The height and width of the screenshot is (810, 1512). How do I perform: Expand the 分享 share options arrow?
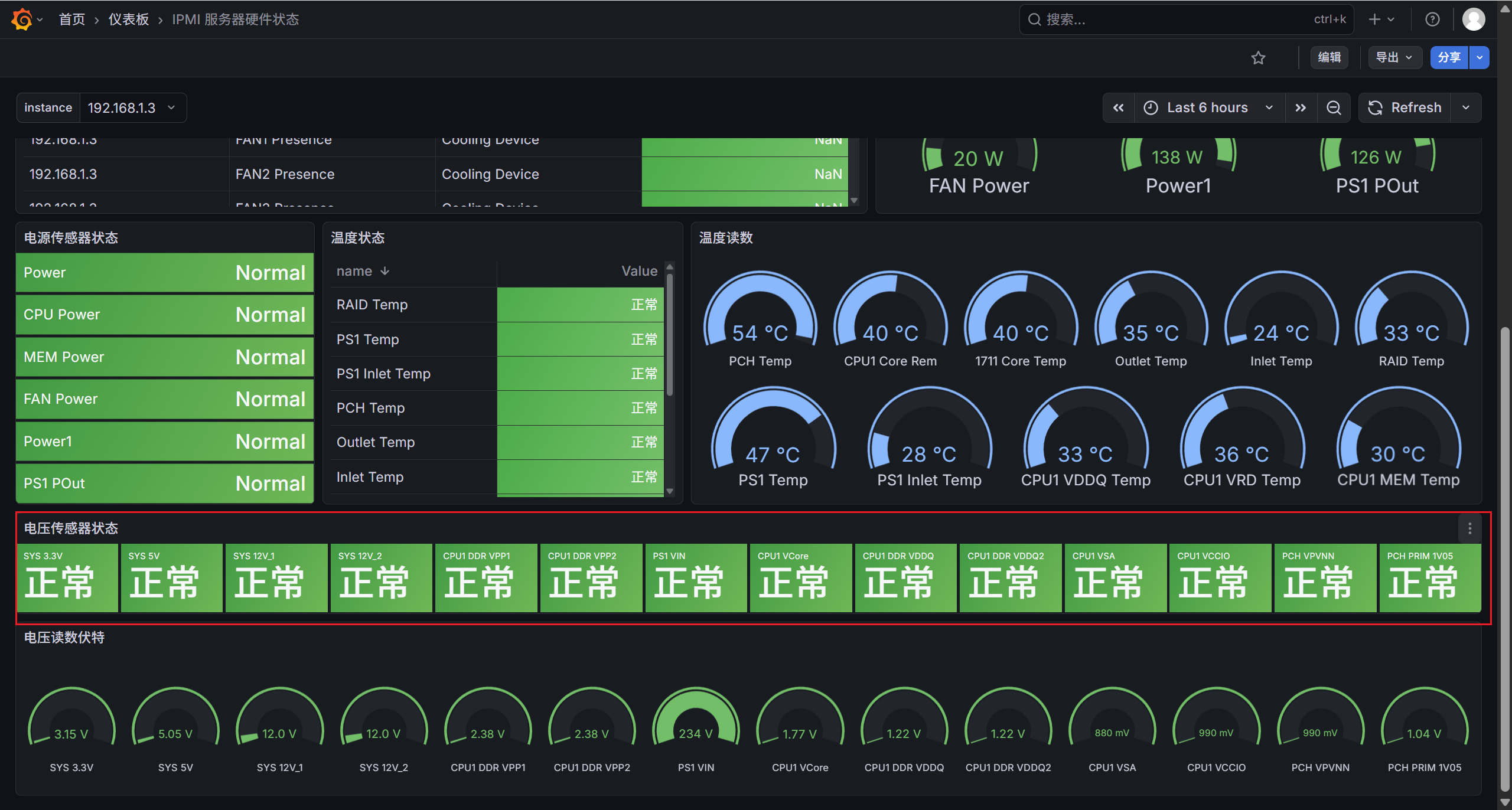click(1480, 58)
